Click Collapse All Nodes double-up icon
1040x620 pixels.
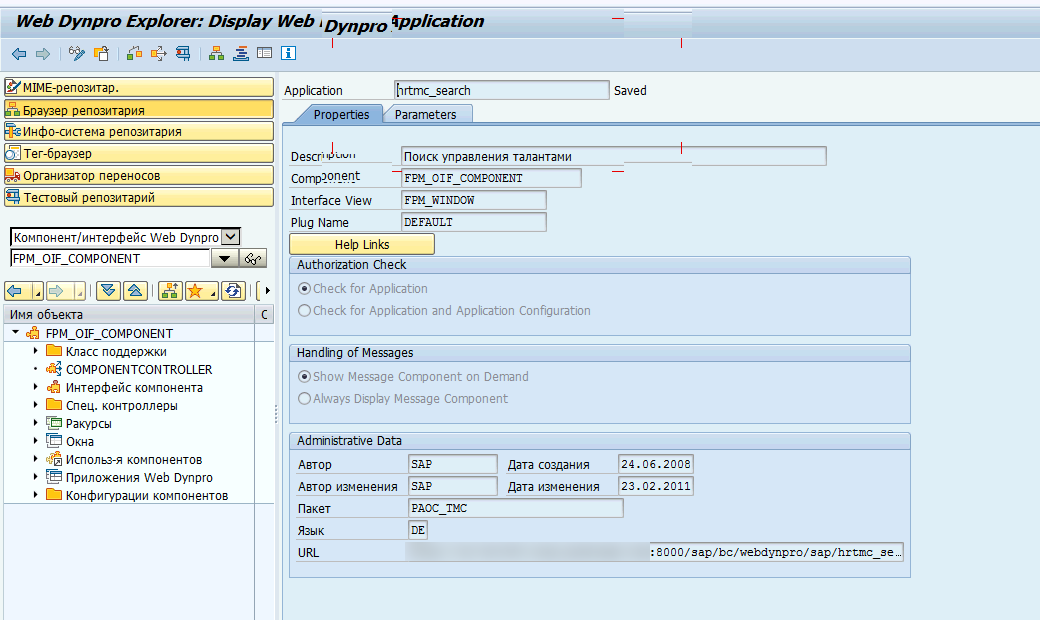pos(135,290)
